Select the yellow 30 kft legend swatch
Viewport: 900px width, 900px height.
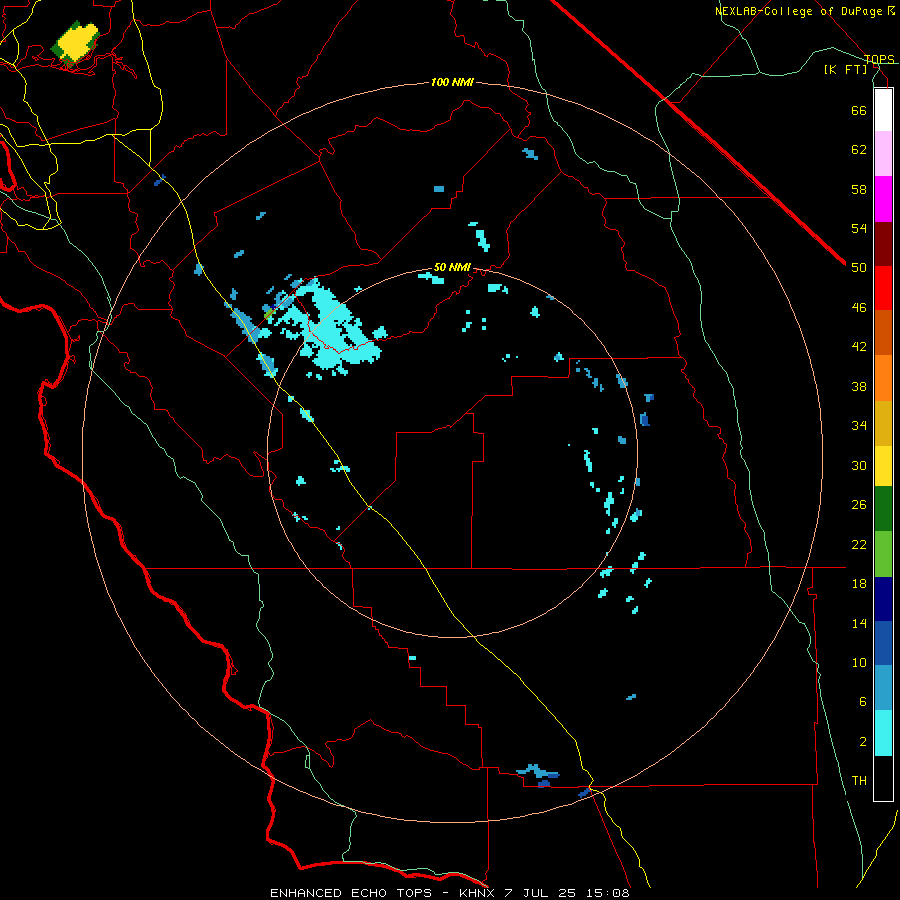883,465
